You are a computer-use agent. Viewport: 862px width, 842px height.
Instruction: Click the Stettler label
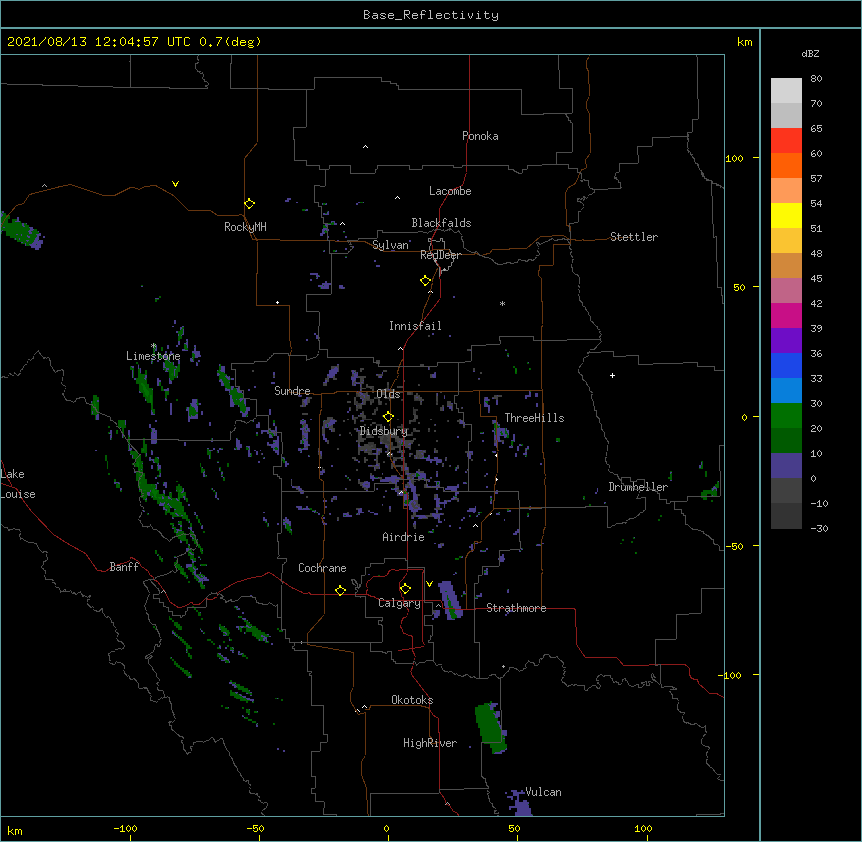[x=634, y=237]
